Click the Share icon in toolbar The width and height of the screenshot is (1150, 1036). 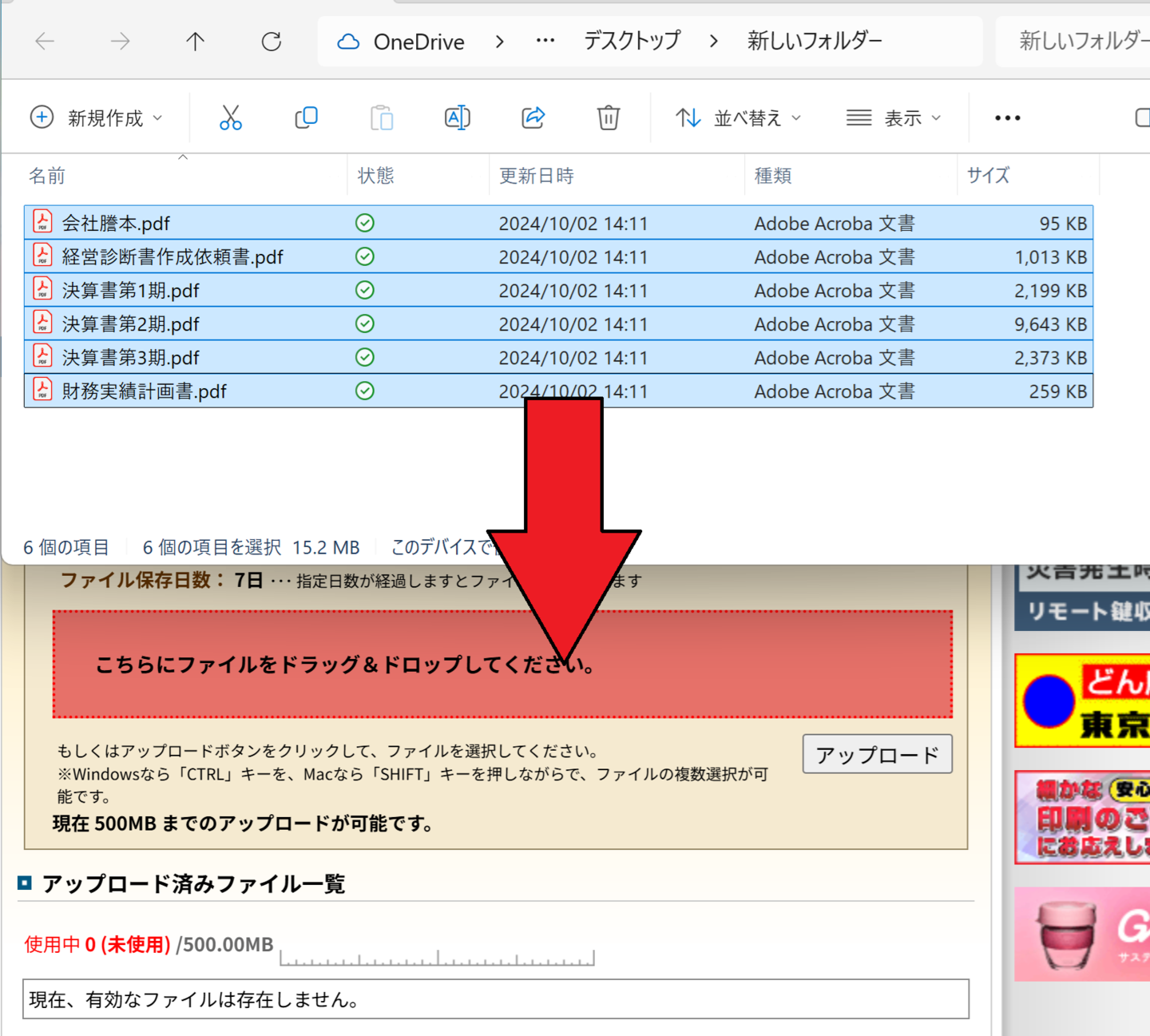tap(533, 118)
